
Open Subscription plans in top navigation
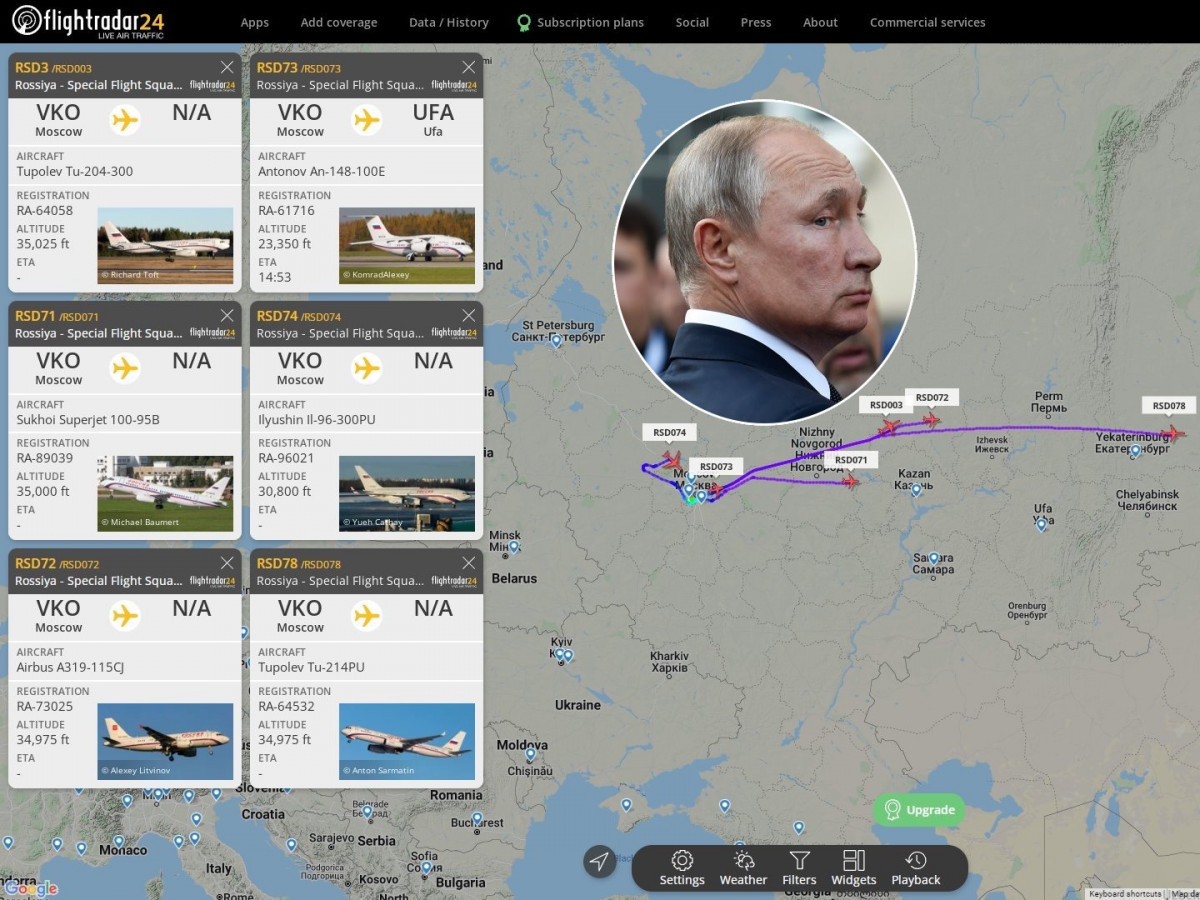pyautogui.click(x=581, y=22)
